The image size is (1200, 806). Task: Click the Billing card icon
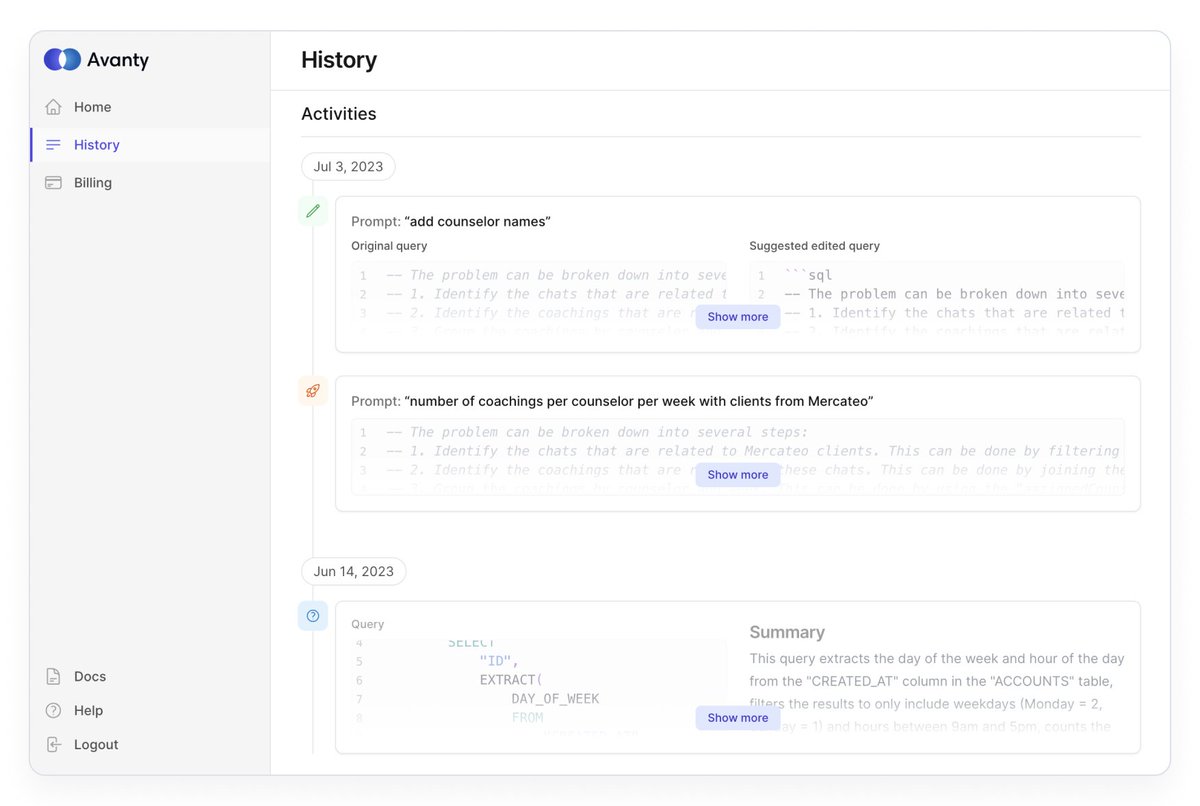point(53,183)
